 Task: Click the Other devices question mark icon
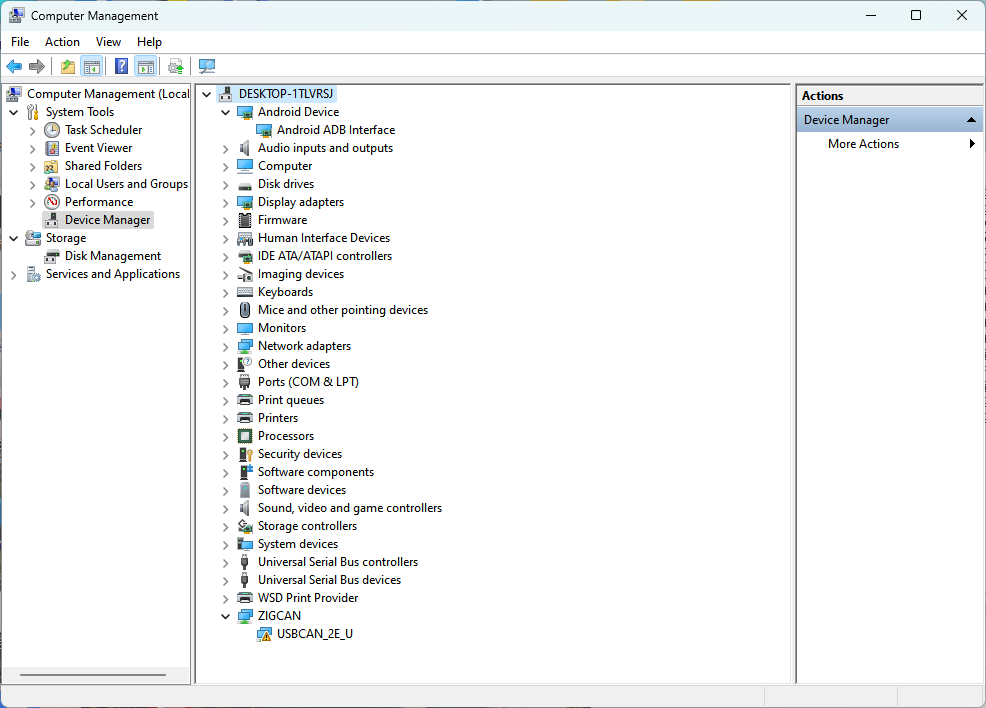(x=245, y=364)
